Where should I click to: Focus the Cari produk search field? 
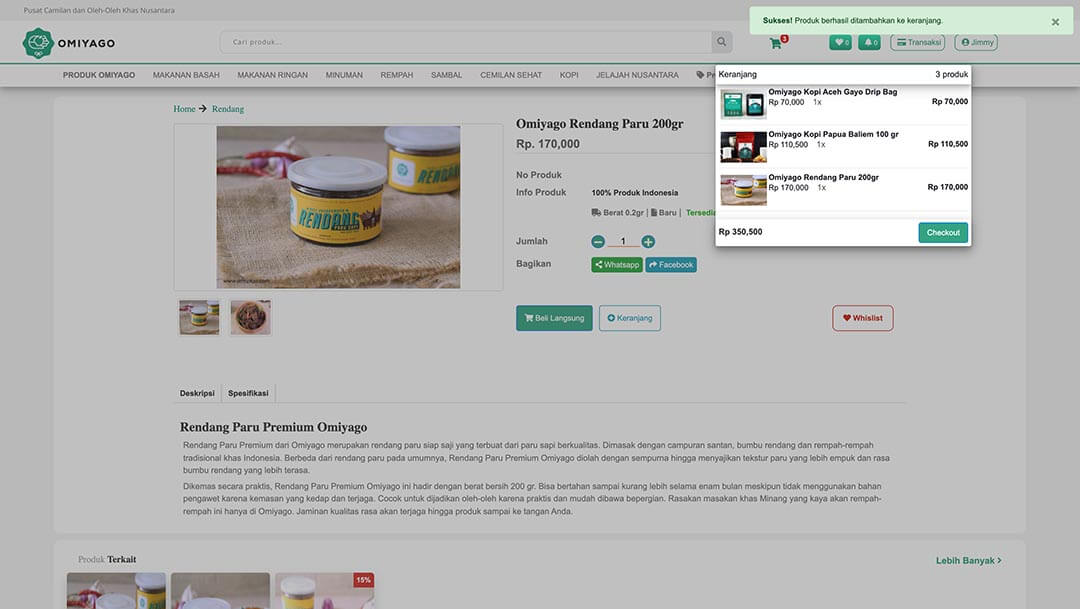(x=465, y=42)
